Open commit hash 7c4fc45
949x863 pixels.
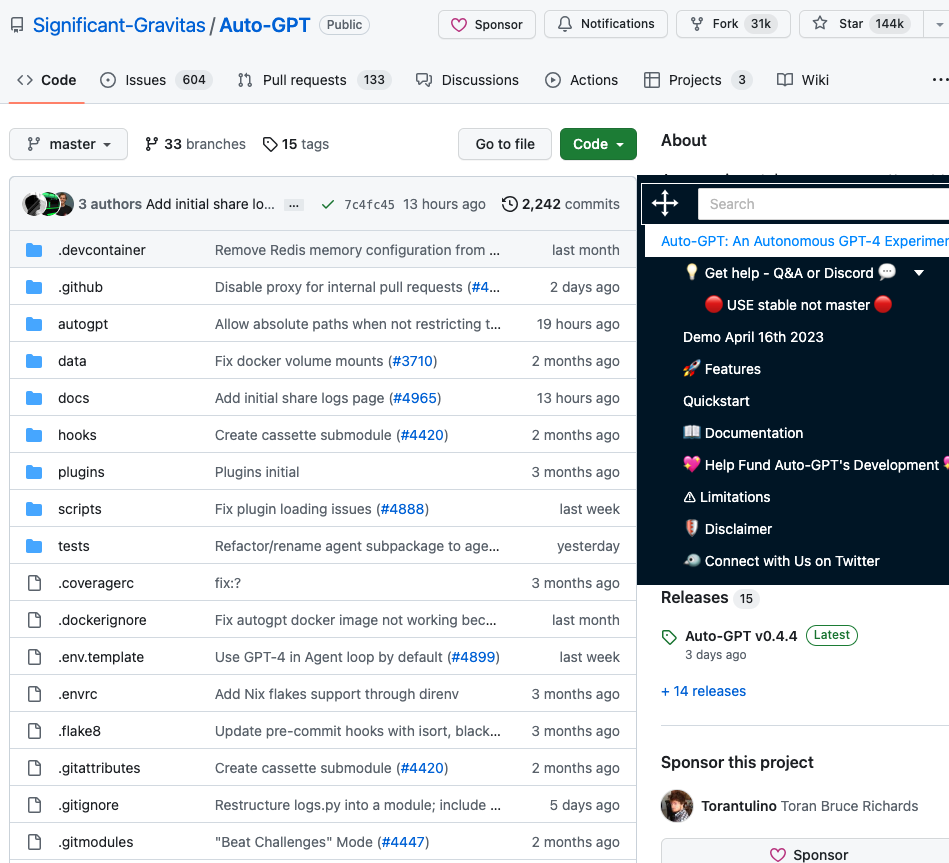click(369, 205)
